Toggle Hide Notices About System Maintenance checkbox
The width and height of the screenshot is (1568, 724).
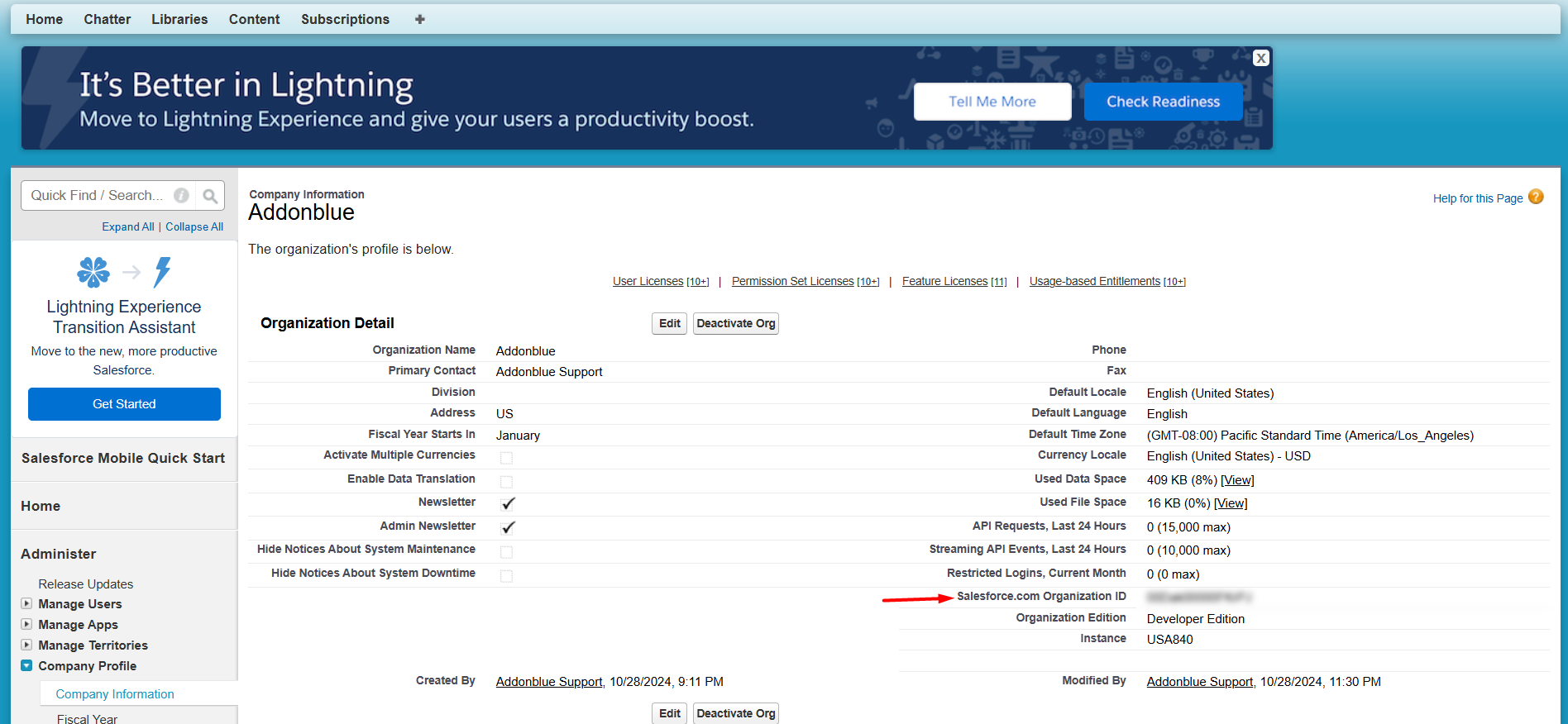point(506,552)
